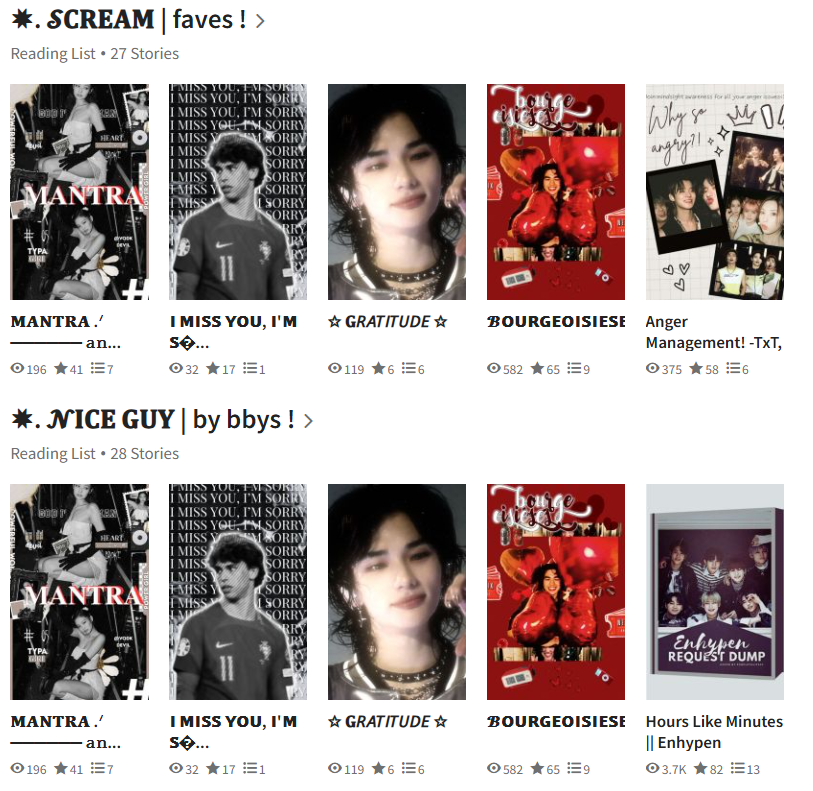Open the Anger Management! -TxT story cover

[x=714, y=192]
